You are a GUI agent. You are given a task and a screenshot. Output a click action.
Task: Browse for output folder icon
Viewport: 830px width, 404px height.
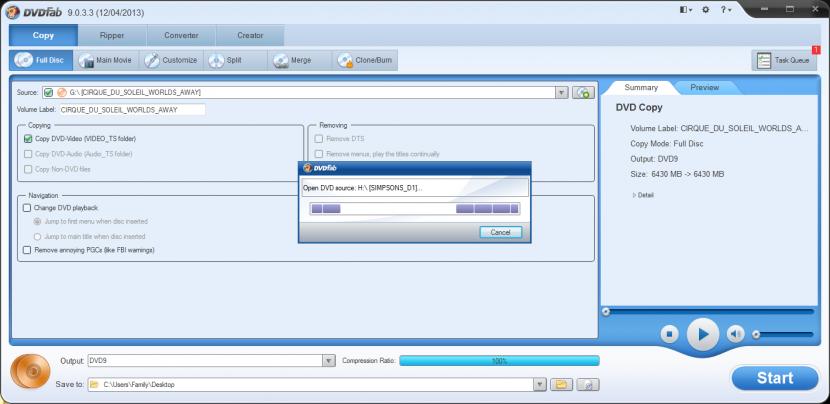561,384
